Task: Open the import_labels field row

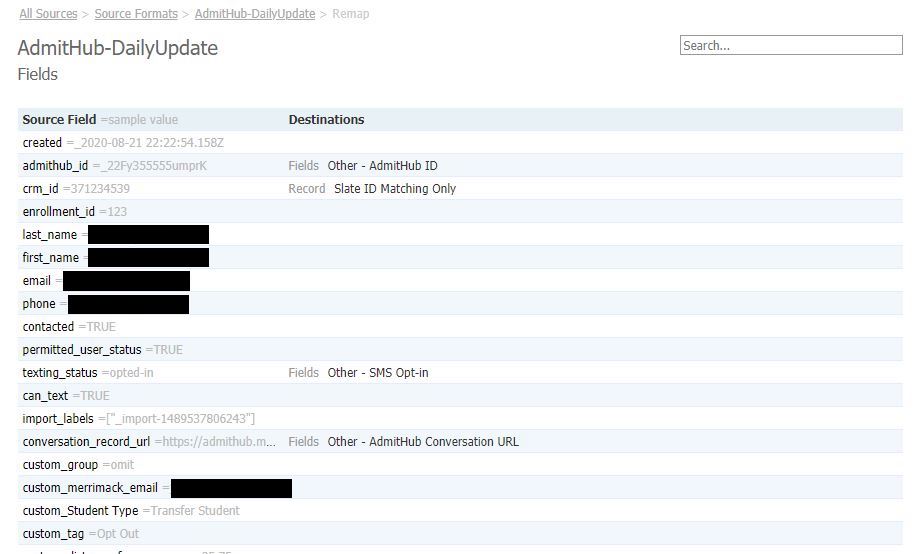Action: click(x=460, y=419)
